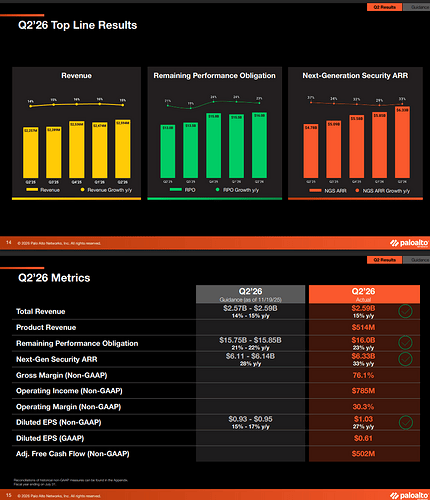
Task: Click the orange NGS ARR legend swatch
Action: 315,191
